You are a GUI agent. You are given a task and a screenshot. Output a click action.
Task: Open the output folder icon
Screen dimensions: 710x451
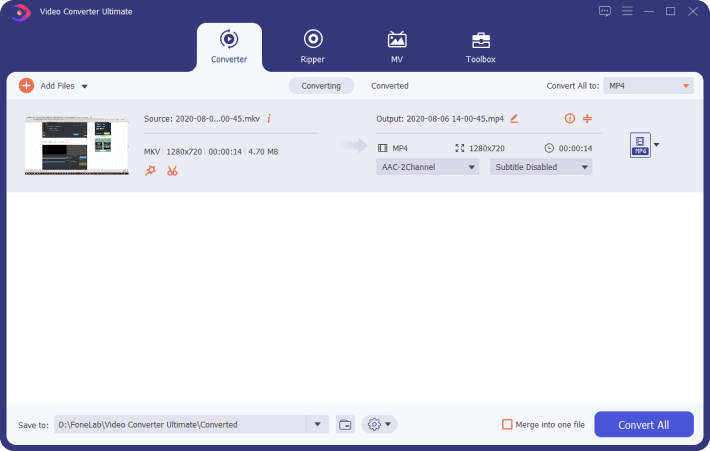345,424
